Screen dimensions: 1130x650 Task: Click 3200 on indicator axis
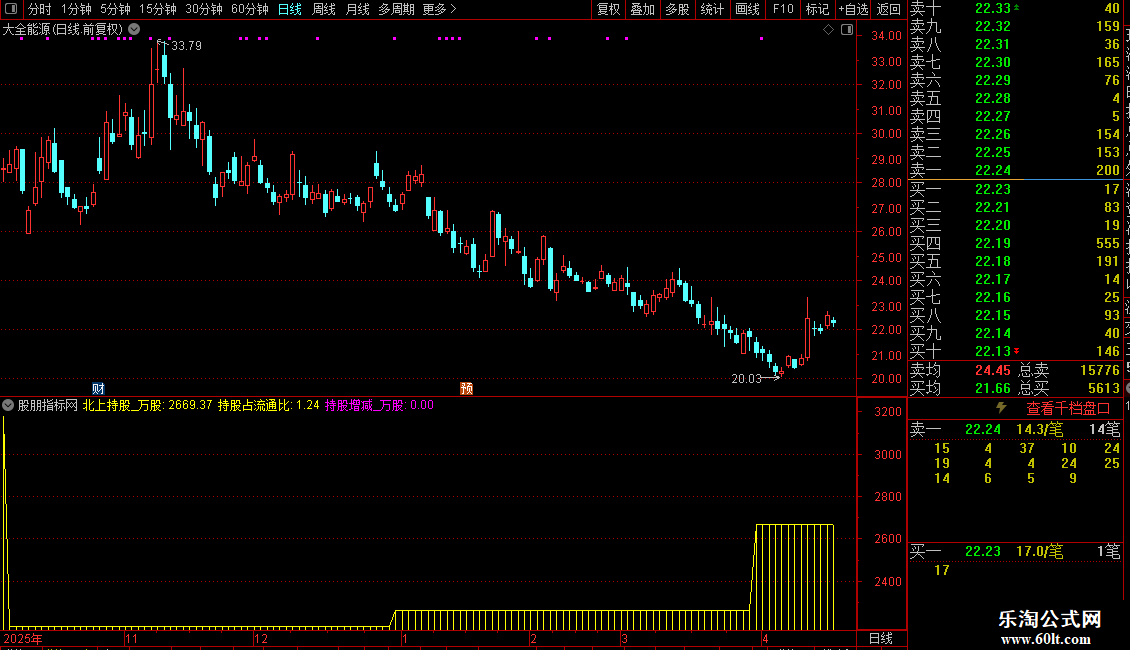point(888,411)
